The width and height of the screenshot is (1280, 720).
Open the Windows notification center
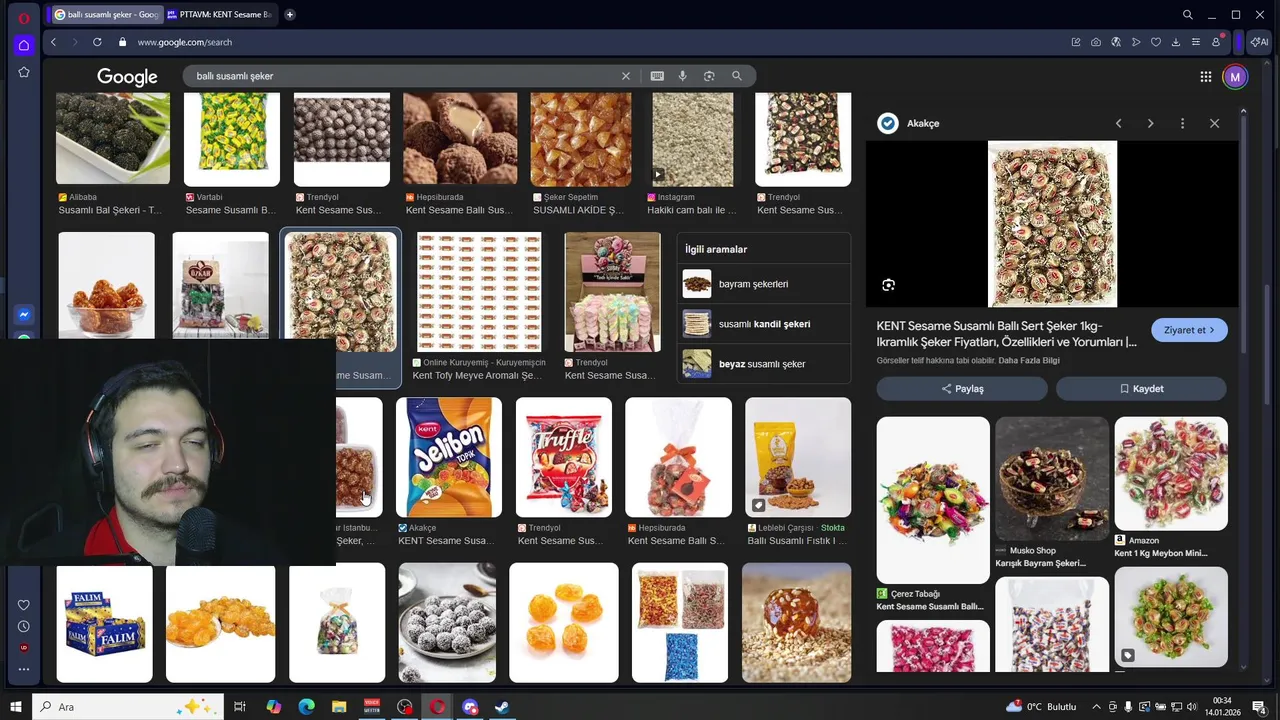tap(1260, 707)
